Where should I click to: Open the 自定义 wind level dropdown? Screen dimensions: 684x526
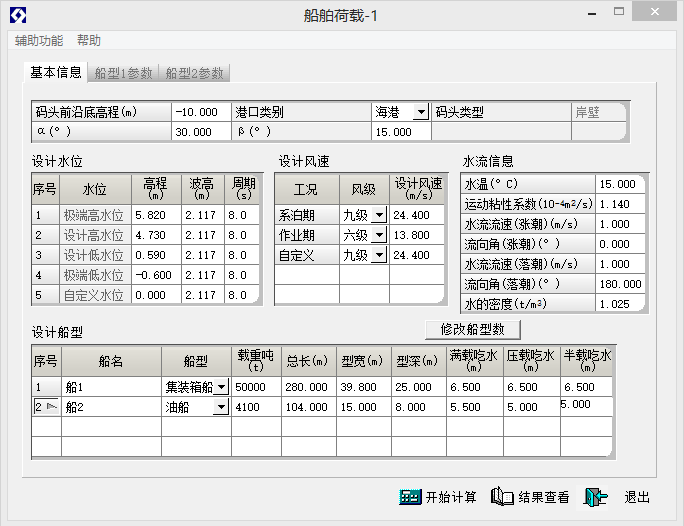point(379,255)
